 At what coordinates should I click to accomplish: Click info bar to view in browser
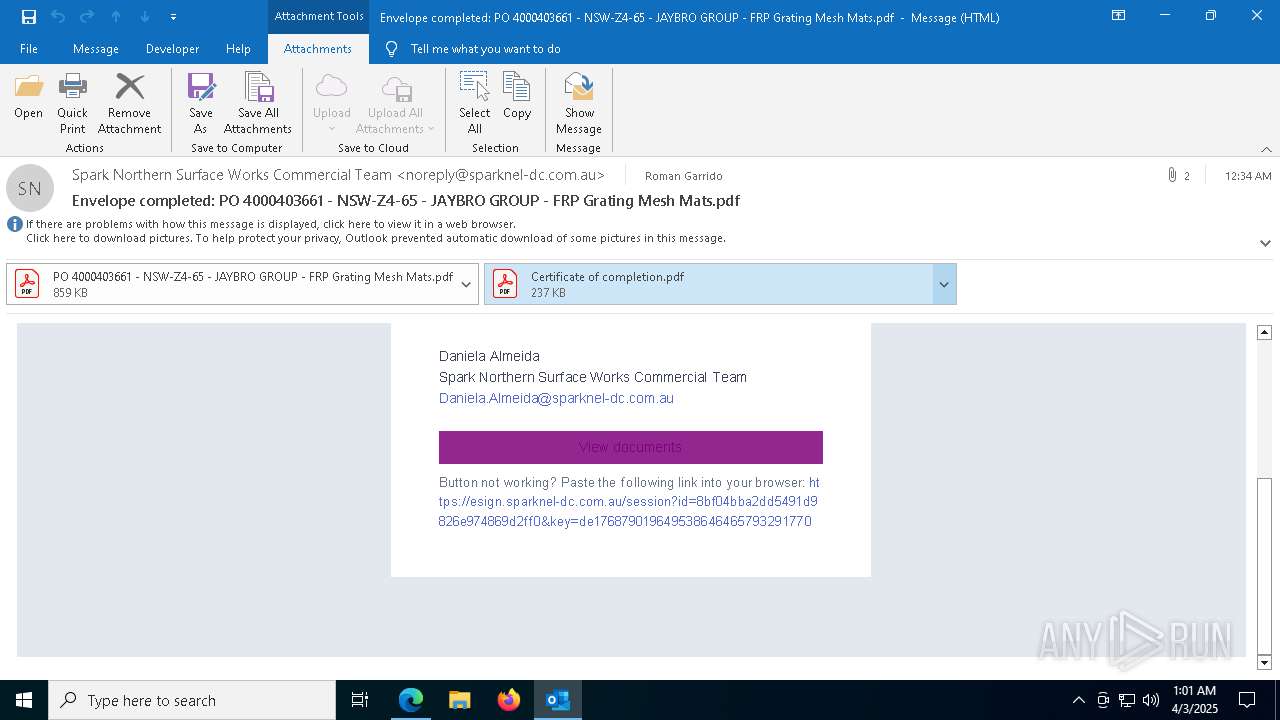[x=271, y=224]
